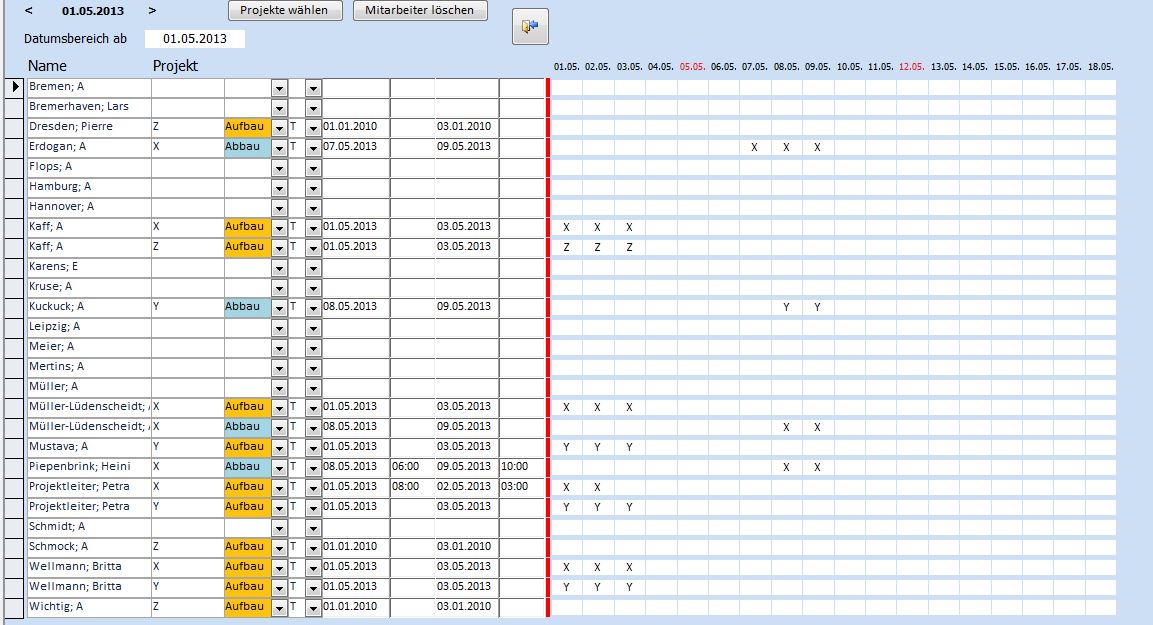Open empty phase dropdown for Bremerhaven; Lars
This screenshot has height=625, width=1153.
tap(279, 108)
